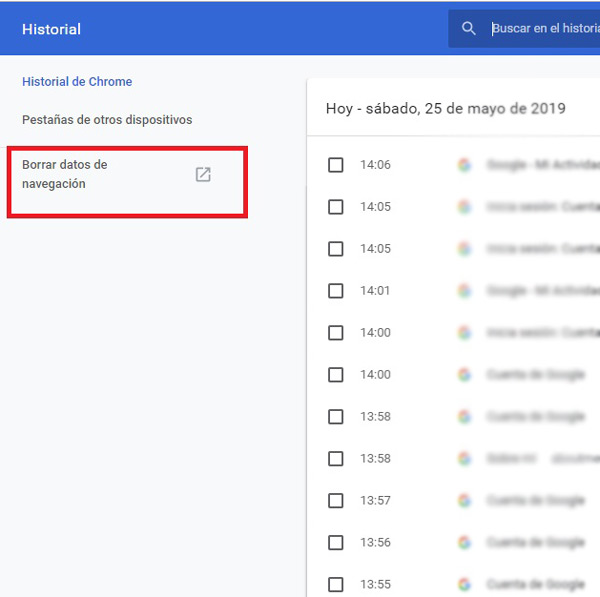Click the Google favicon on the 13:57 entry
This screenshot has width=600, height=597.
coord(464,500)
